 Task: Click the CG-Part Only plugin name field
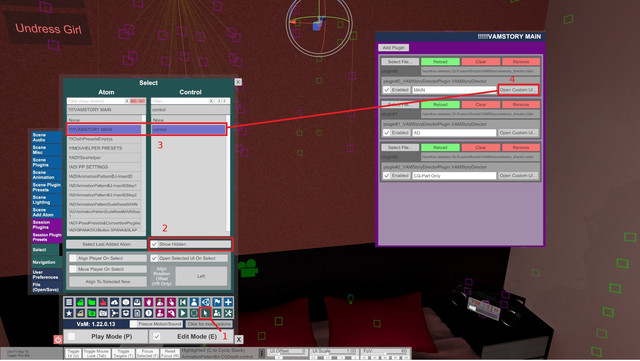[x=454, y=176]
